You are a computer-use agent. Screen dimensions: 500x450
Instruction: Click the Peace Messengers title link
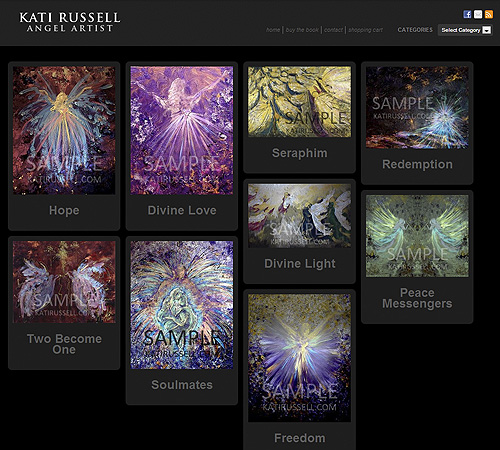[x=417, y=298]
